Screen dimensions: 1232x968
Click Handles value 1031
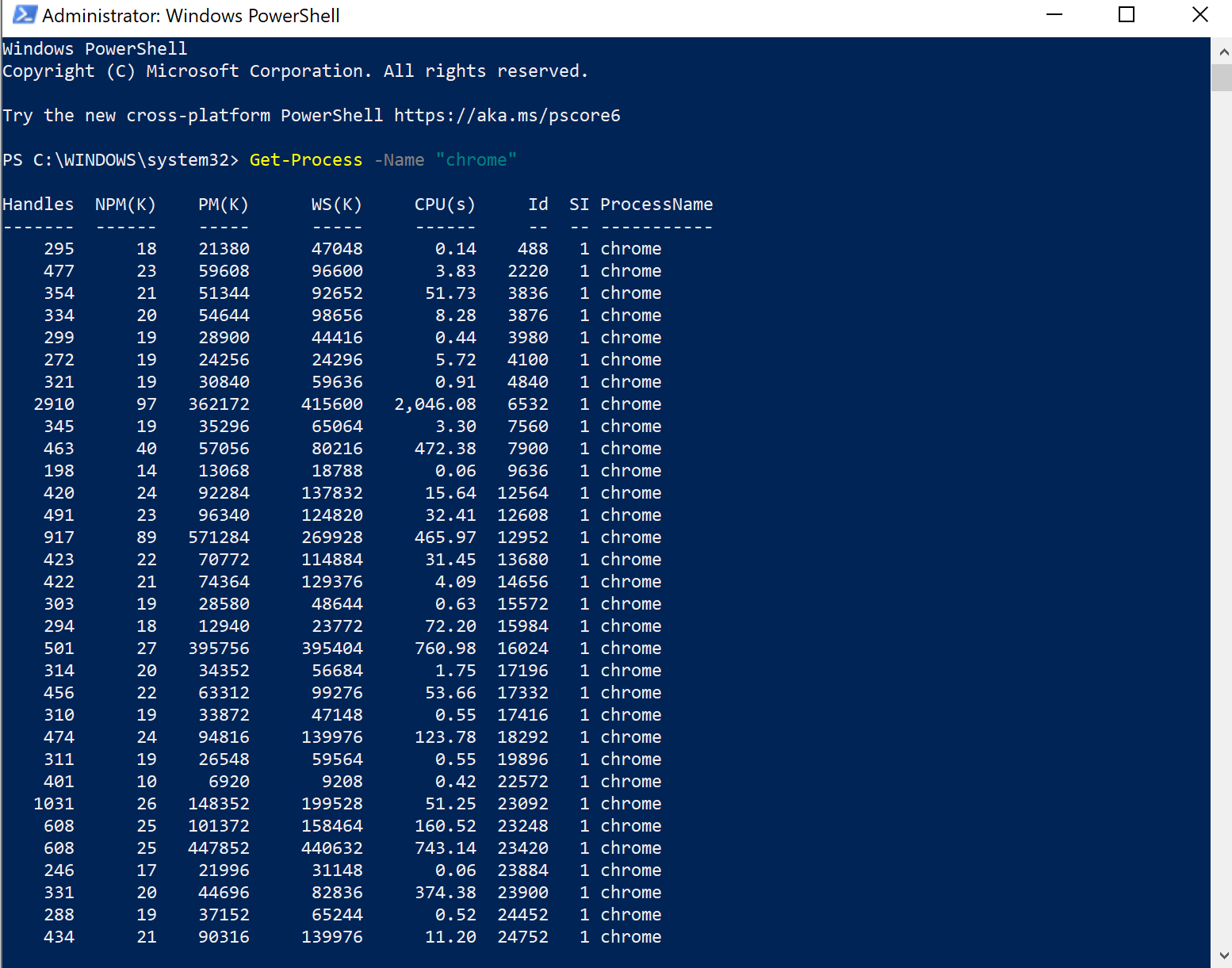point(54,804)
